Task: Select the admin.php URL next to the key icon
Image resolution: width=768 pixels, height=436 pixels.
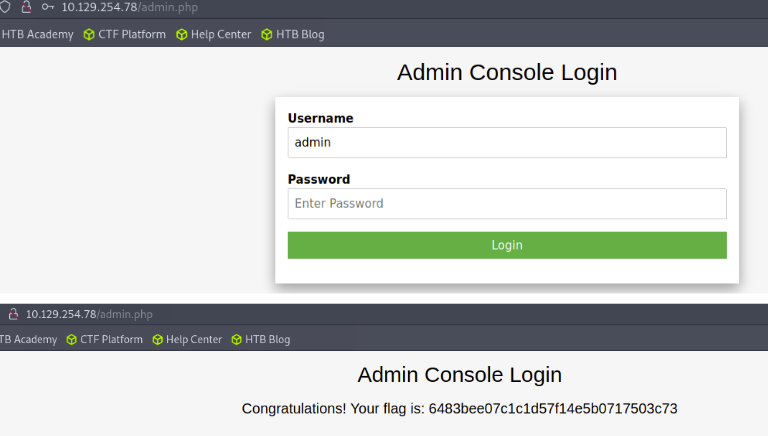Action: [130, 7]
